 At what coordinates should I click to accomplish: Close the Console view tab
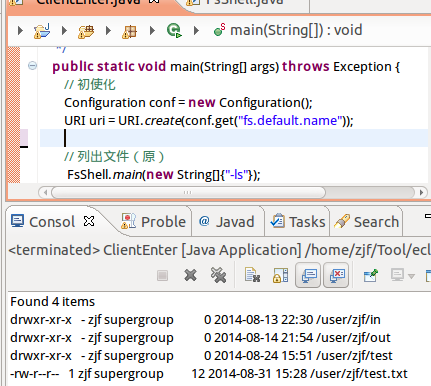pos(89,221)
